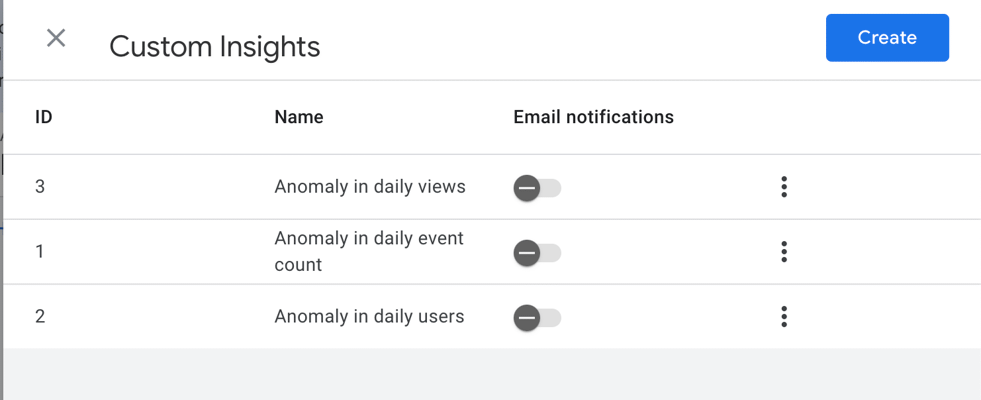Select the row ID 3 cell
The width and height of the screenshot is (981, 400).
40,187
